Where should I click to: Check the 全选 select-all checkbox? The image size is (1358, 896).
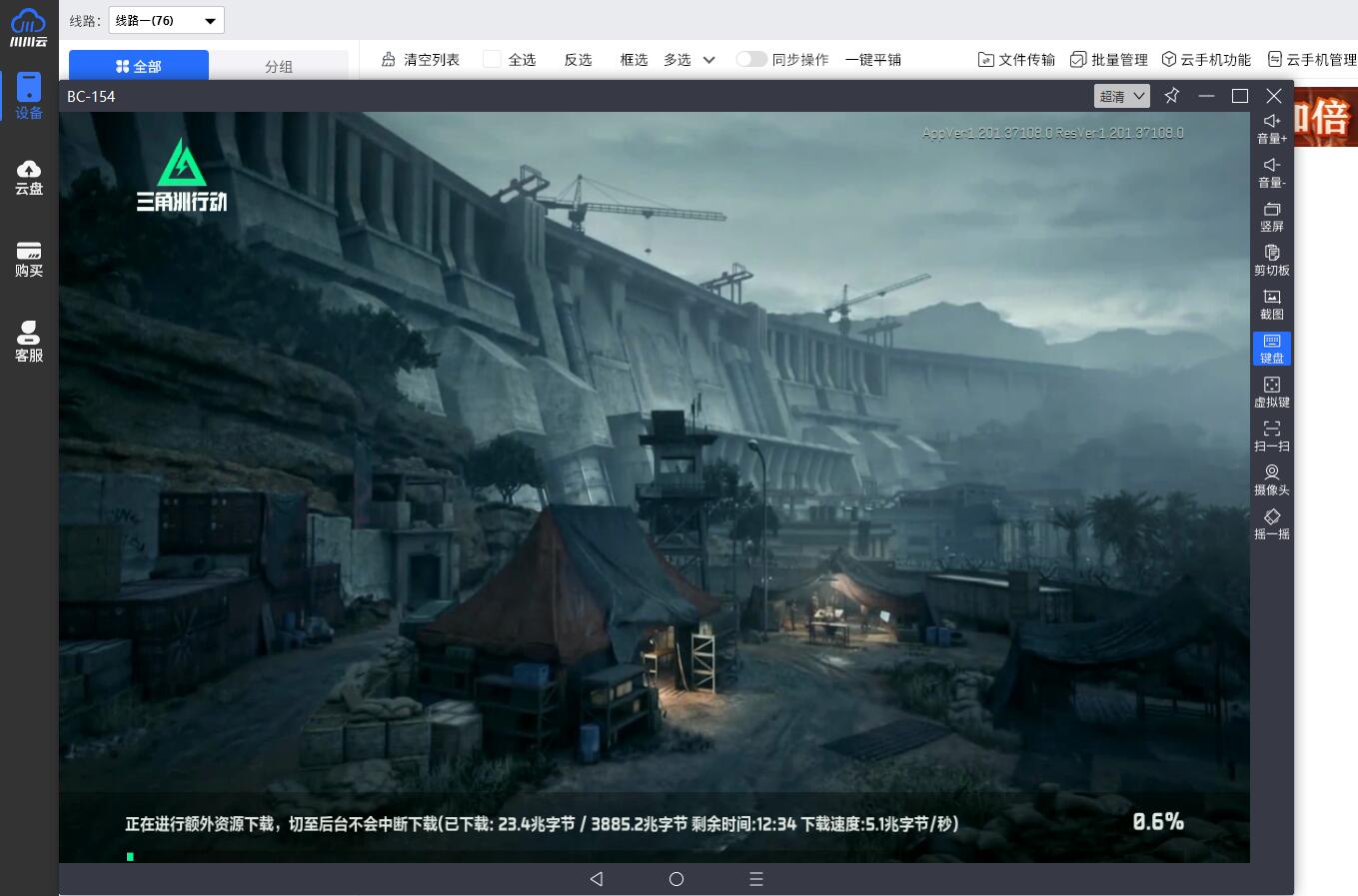[492, 60]
